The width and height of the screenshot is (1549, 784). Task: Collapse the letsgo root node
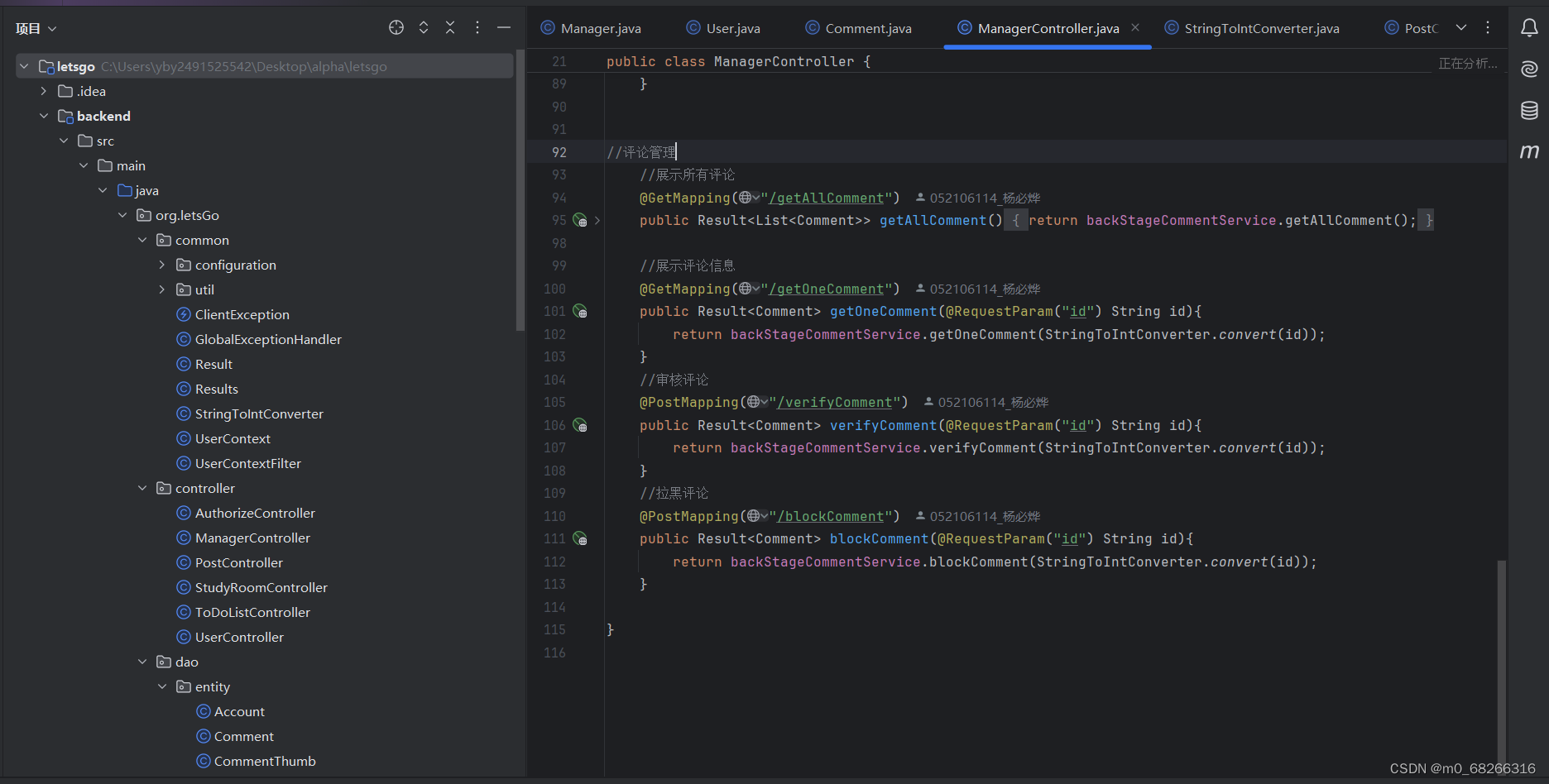24,66
